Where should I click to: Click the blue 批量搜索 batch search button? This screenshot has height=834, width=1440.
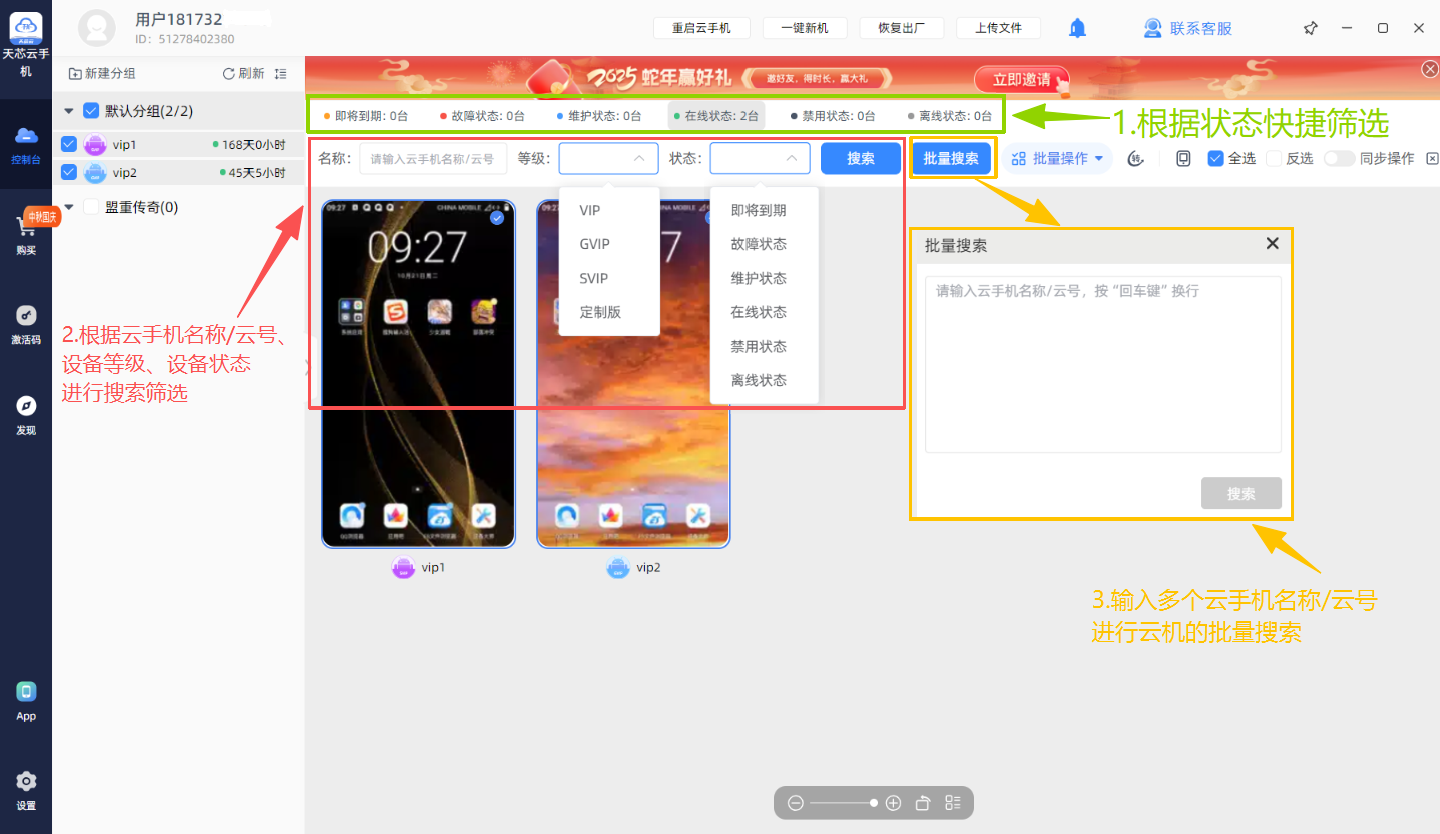(951, 158)
